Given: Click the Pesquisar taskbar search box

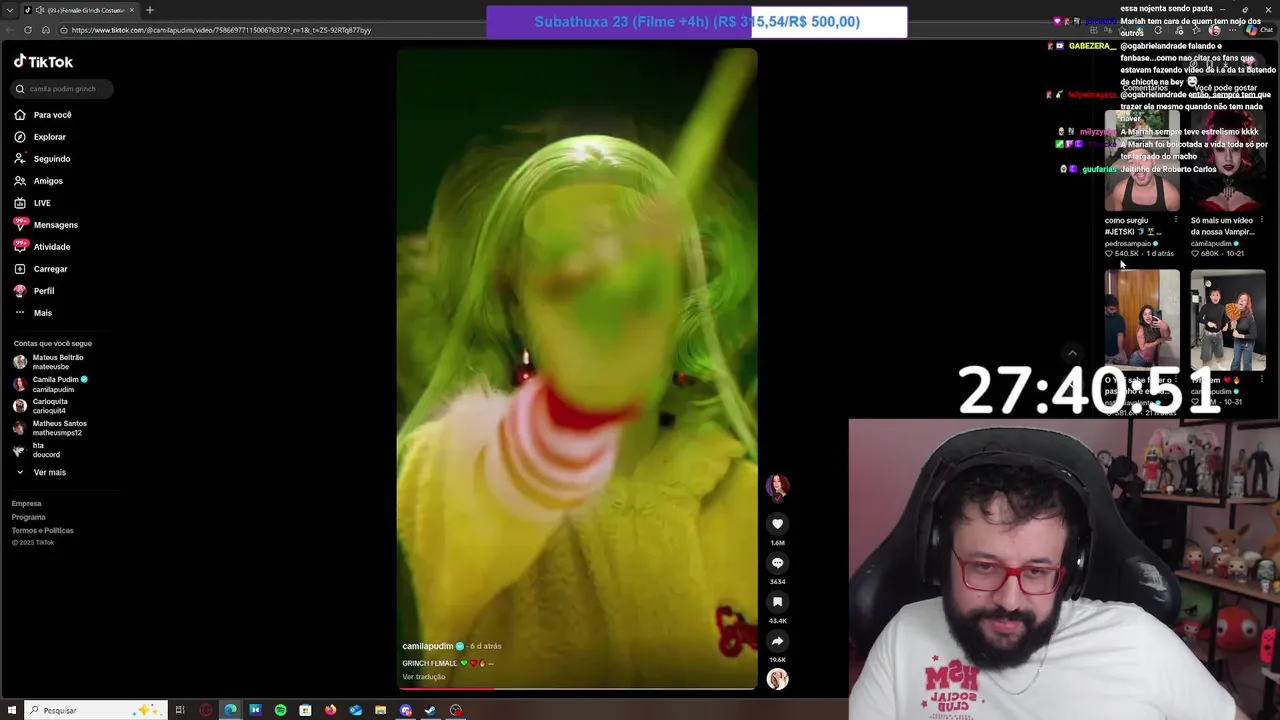Looking at the screenshot, I should [95, 710].
